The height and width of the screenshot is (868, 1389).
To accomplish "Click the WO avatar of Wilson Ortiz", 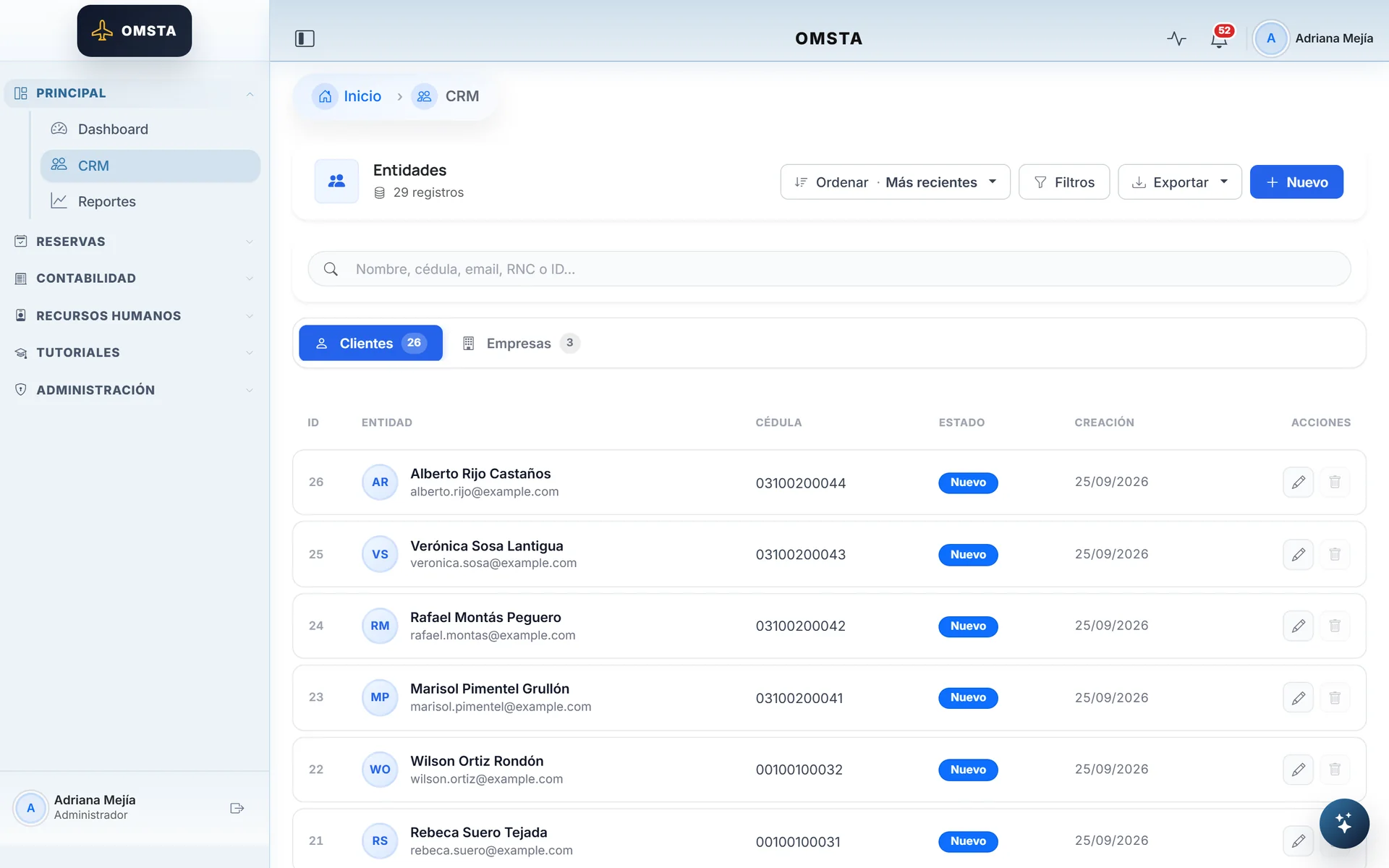I will [x=380, y=770].
